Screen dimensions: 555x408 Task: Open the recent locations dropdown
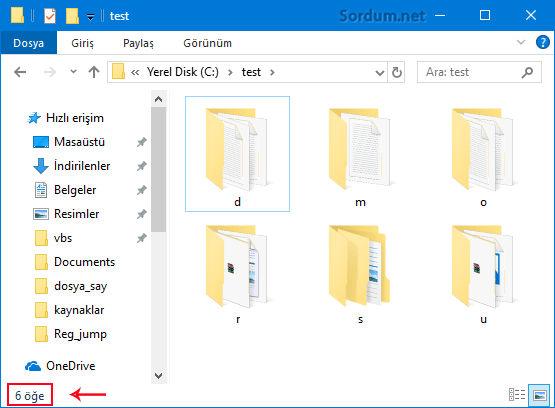tap(73, 72)
